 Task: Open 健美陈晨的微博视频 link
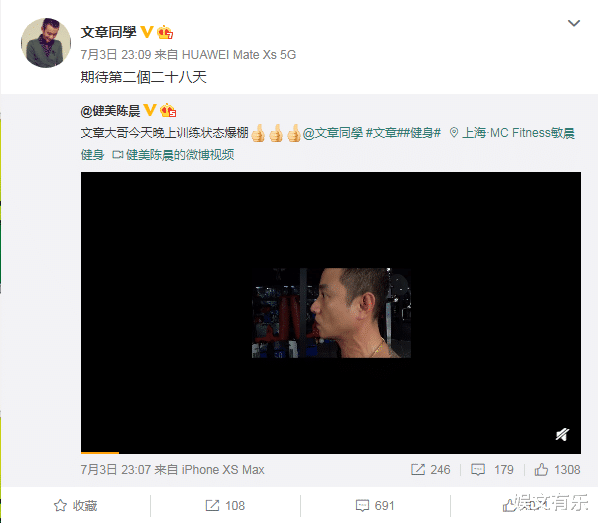pos(173,155)
